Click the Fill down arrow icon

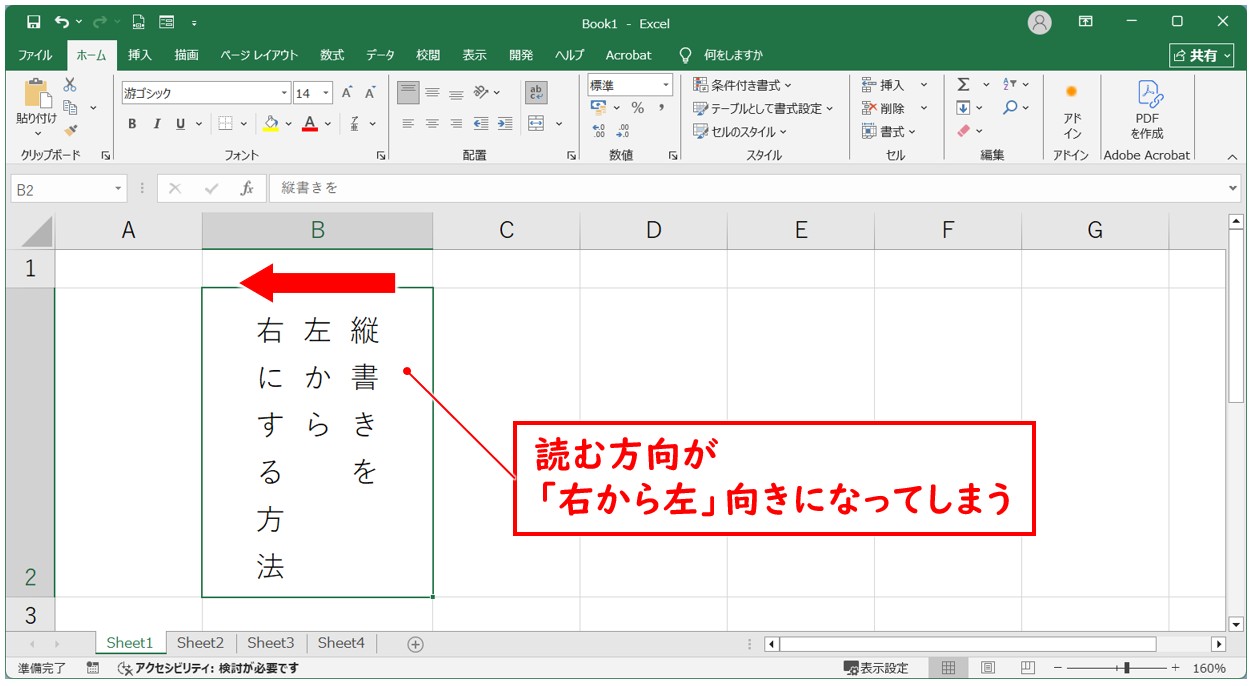click(x=963, y=108)
